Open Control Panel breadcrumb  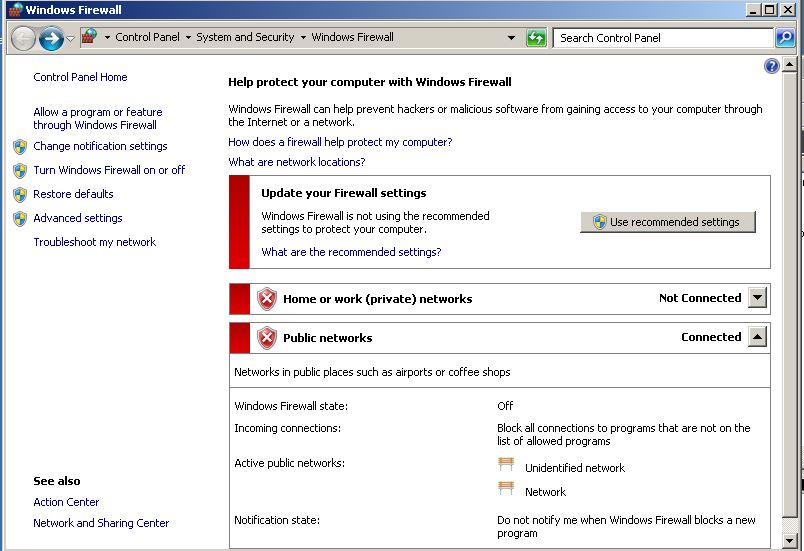click(147, 37)
